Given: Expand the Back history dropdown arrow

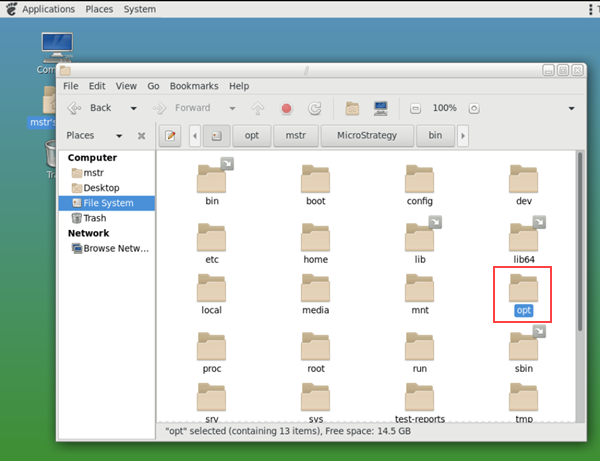Looking at the screenshot, I should [131, 108].
